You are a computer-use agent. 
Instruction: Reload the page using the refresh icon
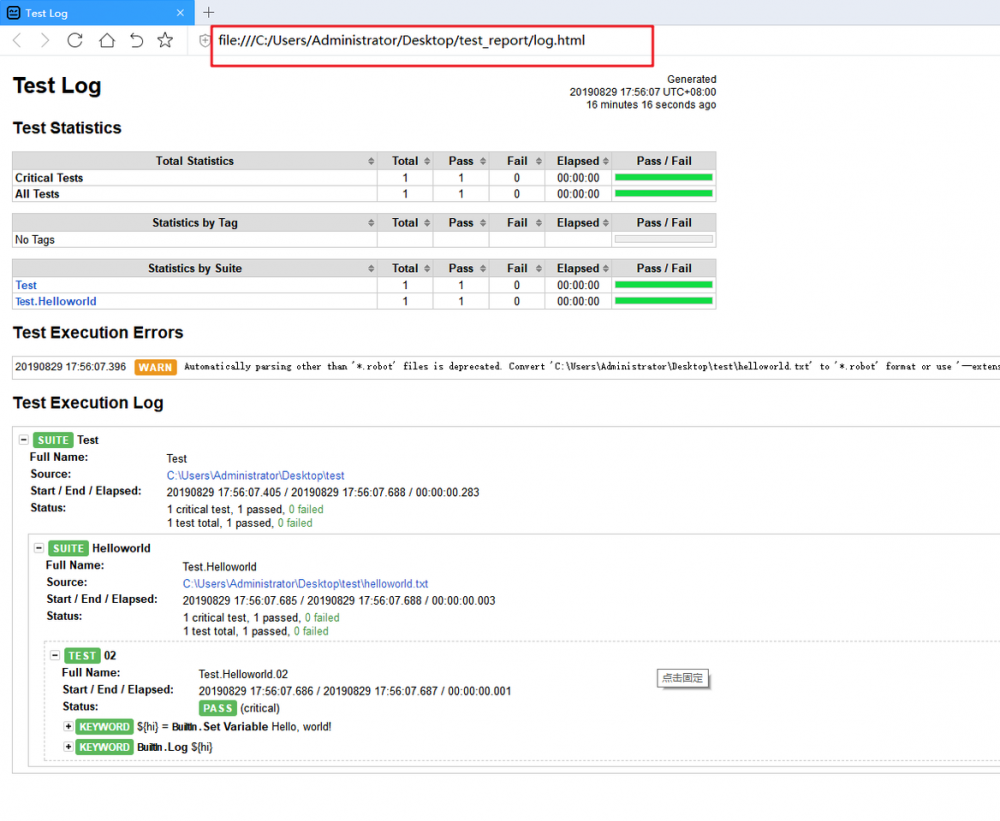tap(75, 41)
